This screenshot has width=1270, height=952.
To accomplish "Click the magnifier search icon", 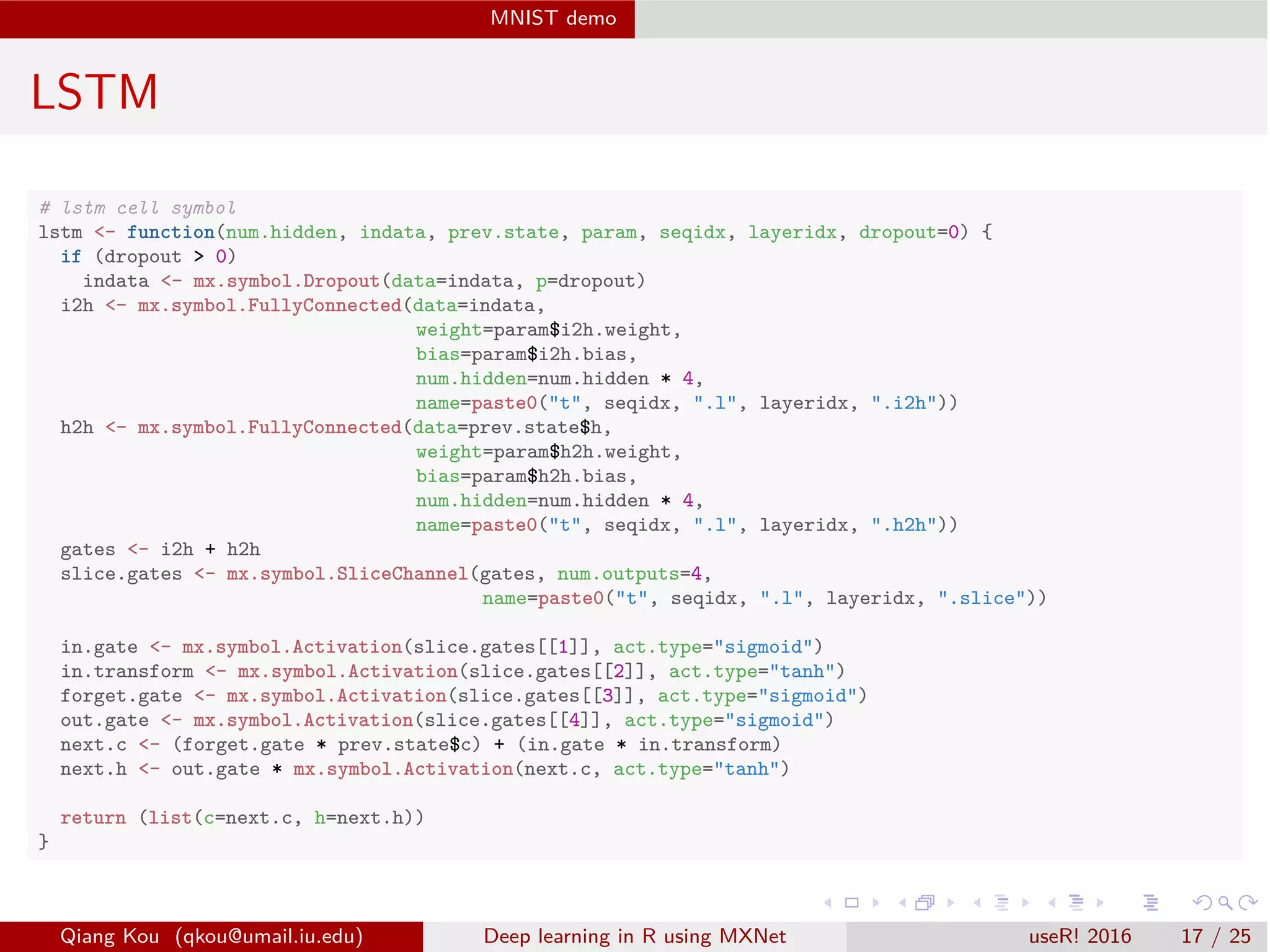I will [1225, 903].
